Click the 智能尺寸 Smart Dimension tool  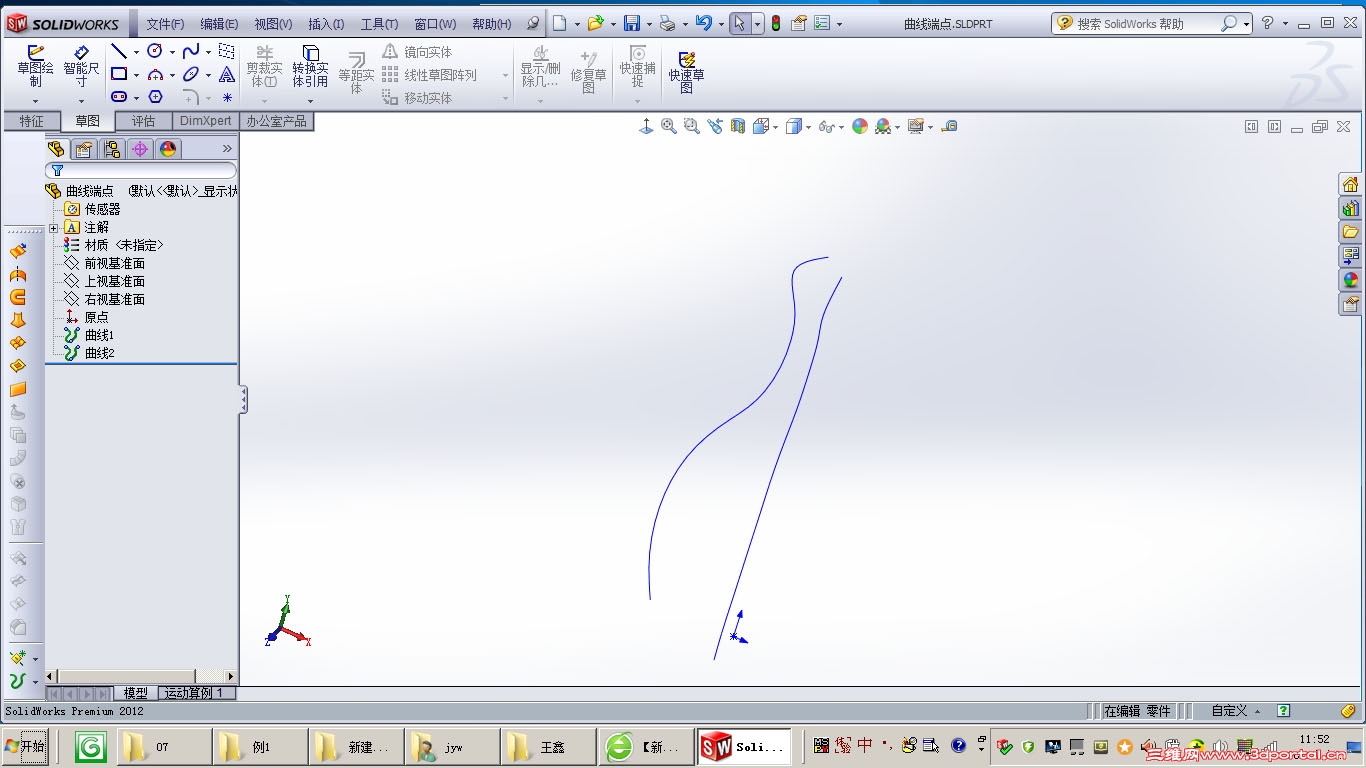[82, 65]
